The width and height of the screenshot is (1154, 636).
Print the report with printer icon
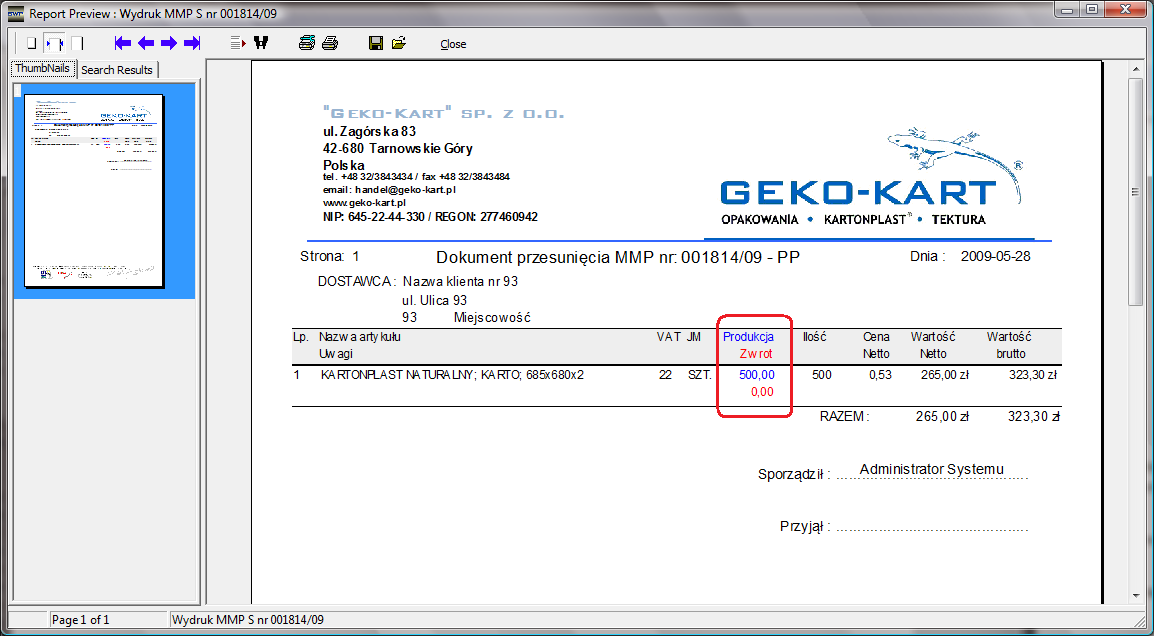(330, 43)
